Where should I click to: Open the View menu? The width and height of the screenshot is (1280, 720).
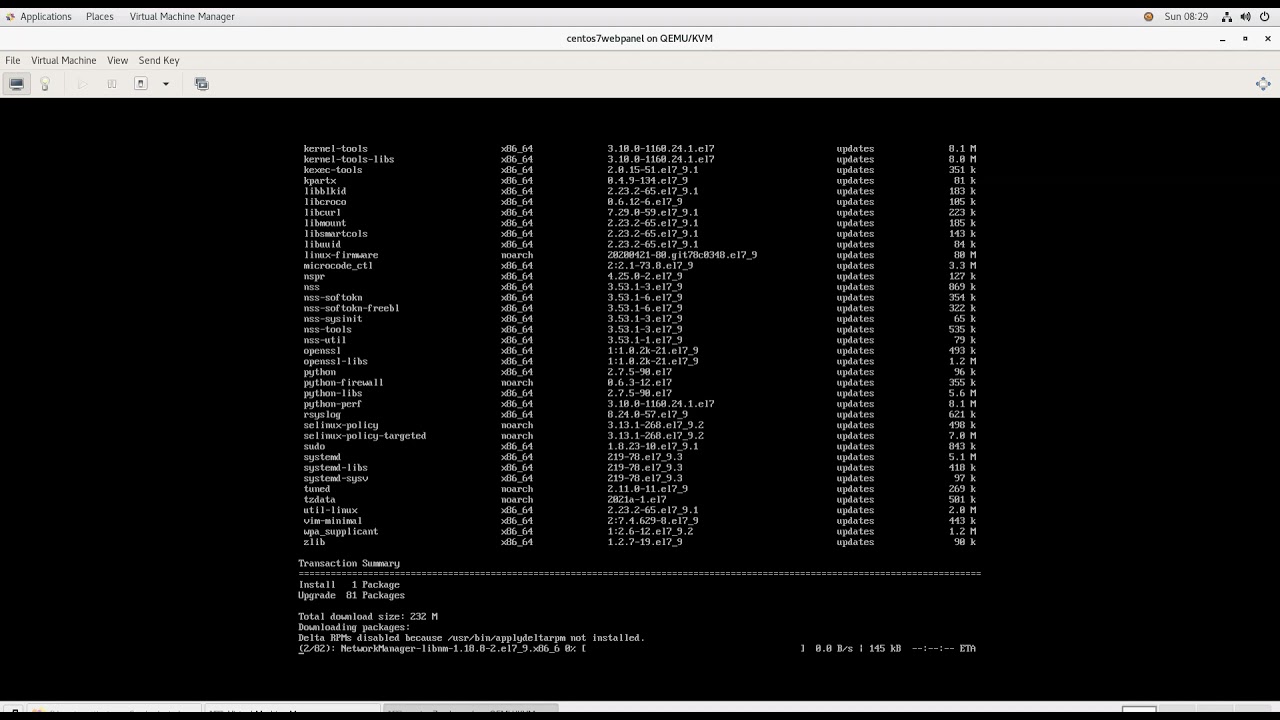pos(117,60)
